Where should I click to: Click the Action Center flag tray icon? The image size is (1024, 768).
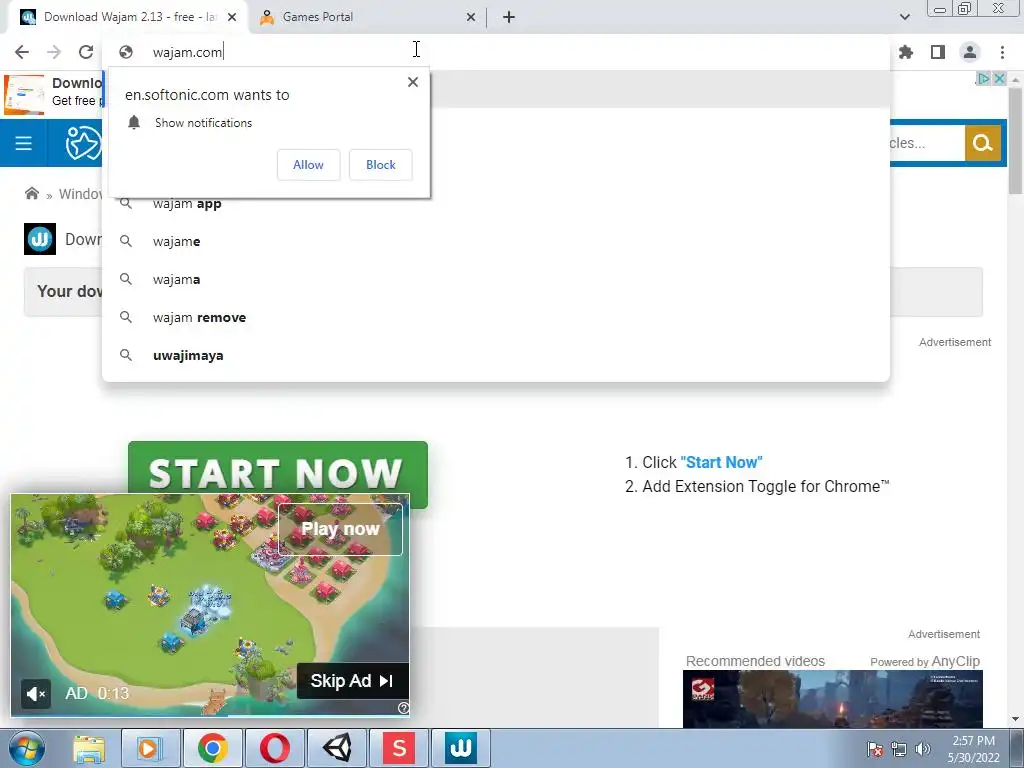874,749
